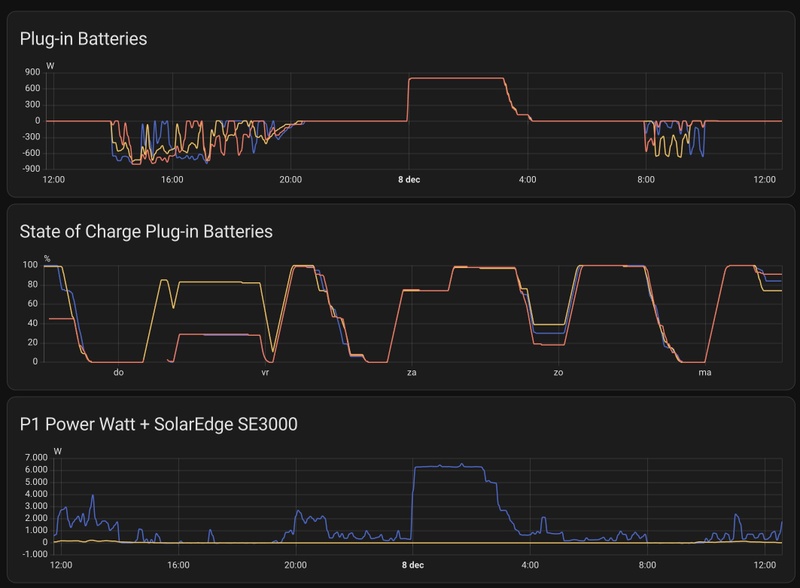Click the -900 value on the Plug-in Batteries y-axis
Viewport: 800px width, 588px height.
pos(31,169)
